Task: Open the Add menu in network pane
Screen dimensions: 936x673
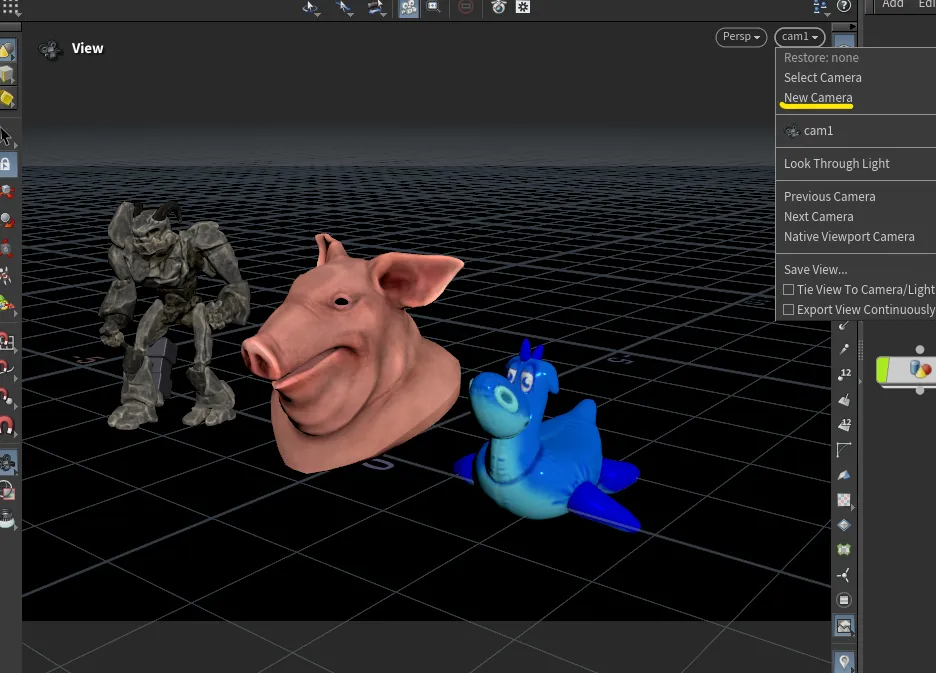Action: [x=892, y=5]
